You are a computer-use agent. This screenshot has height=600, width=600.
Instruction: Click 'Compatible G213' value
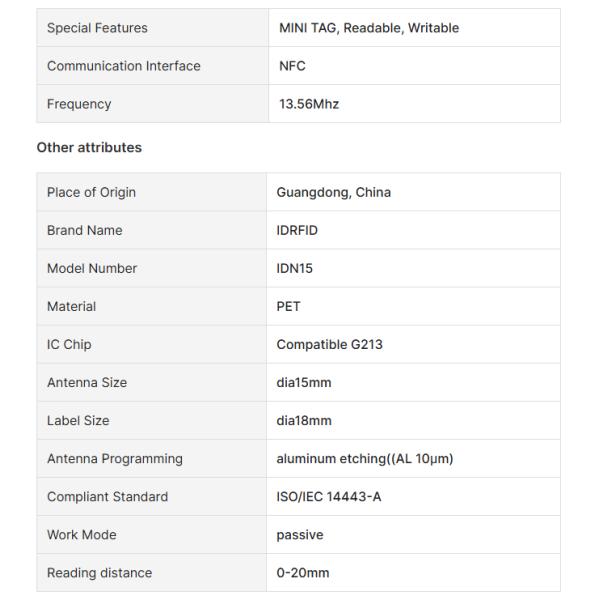tap(329, 344)
